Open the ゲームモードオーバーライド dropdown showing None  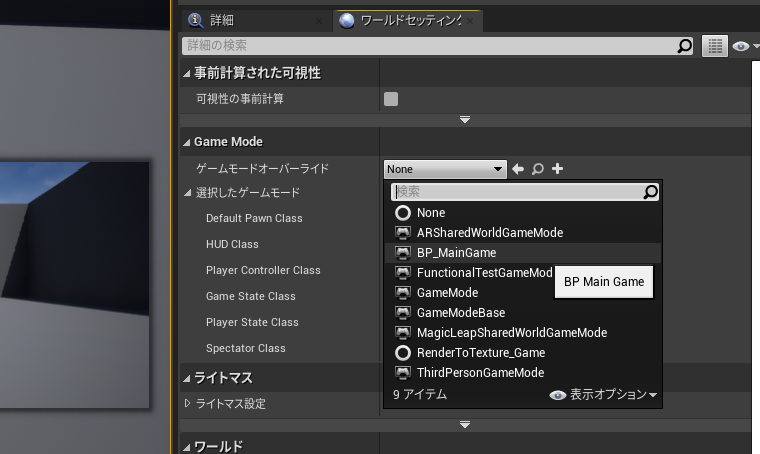[x=445, y=169]
